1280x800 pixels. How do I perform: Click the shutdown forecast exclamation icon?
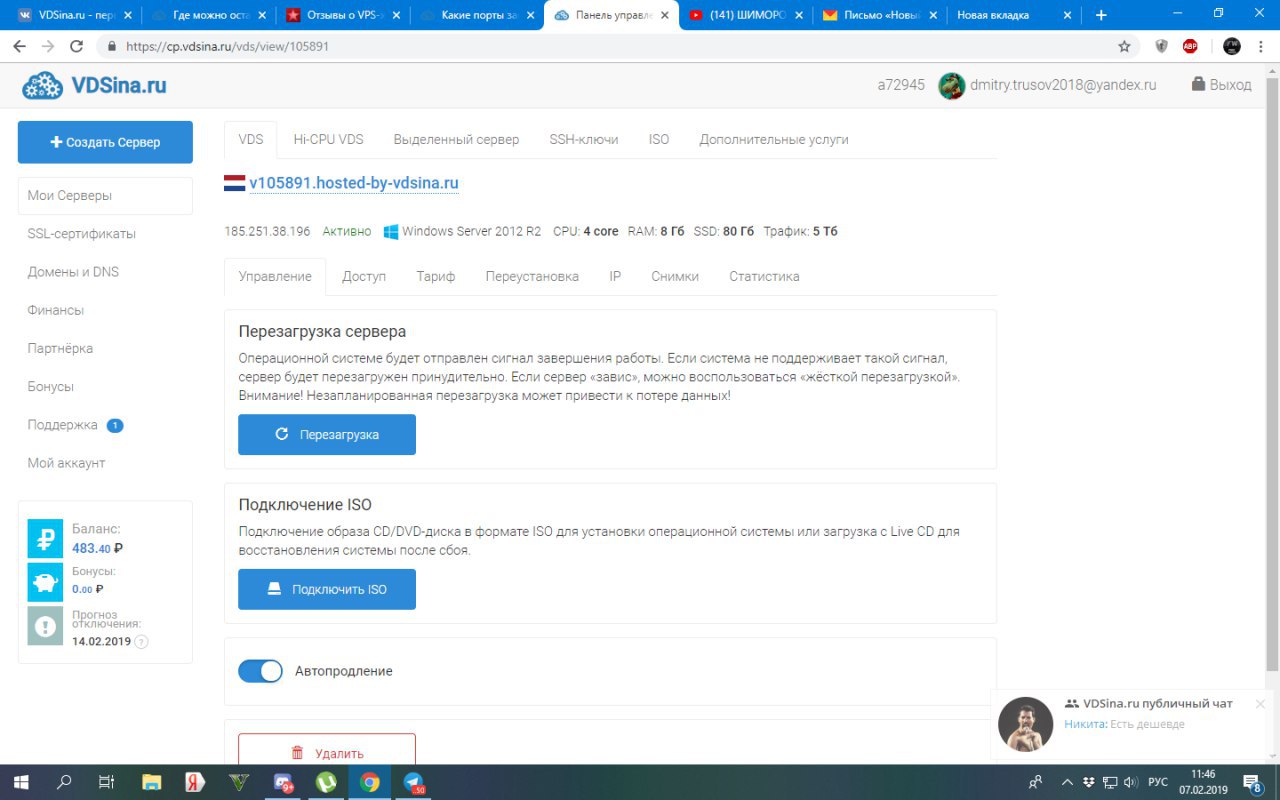click(x=45, y=626)
